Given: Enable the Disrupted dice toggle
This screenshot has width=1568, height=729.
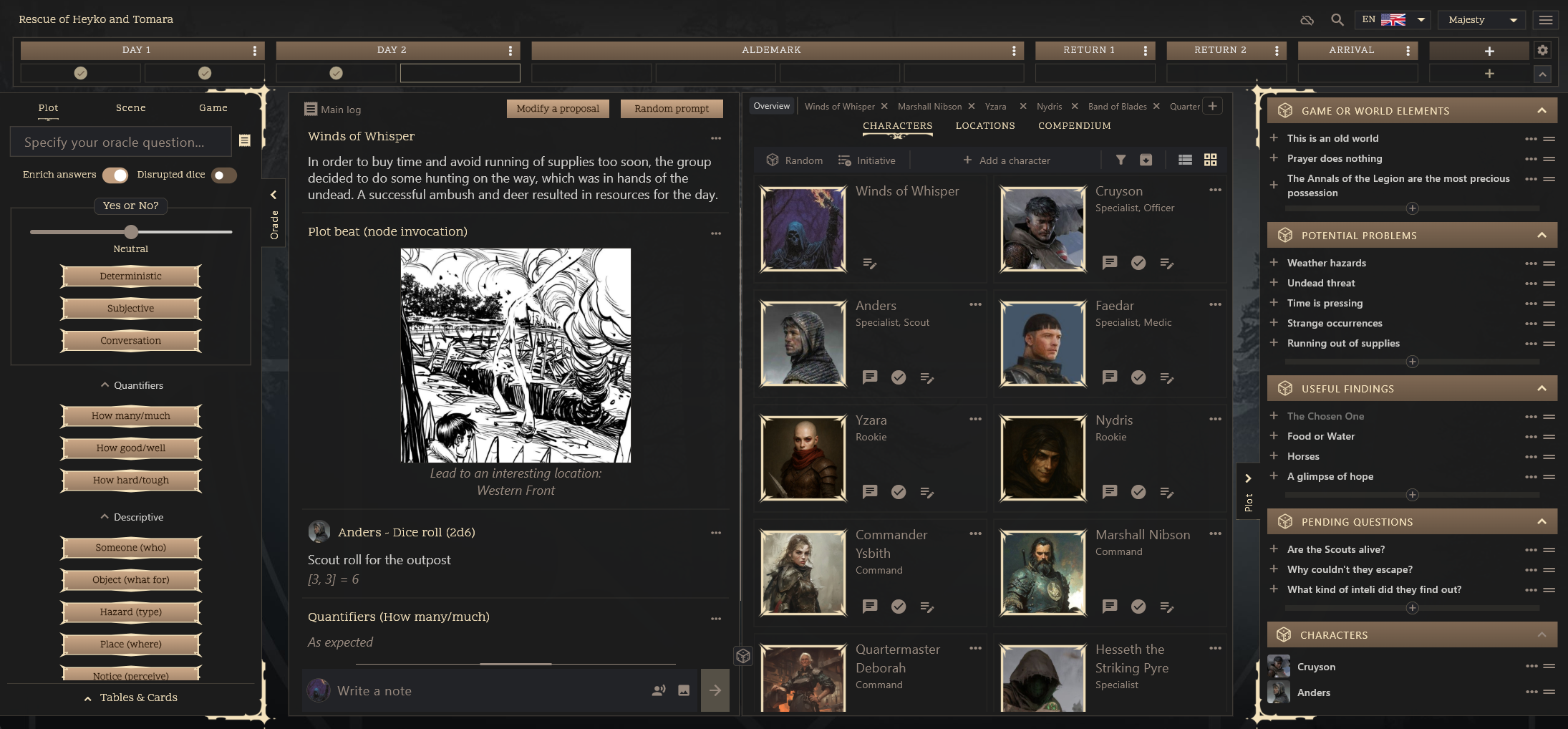Looking at the screenshot, I should pos(224,175).
